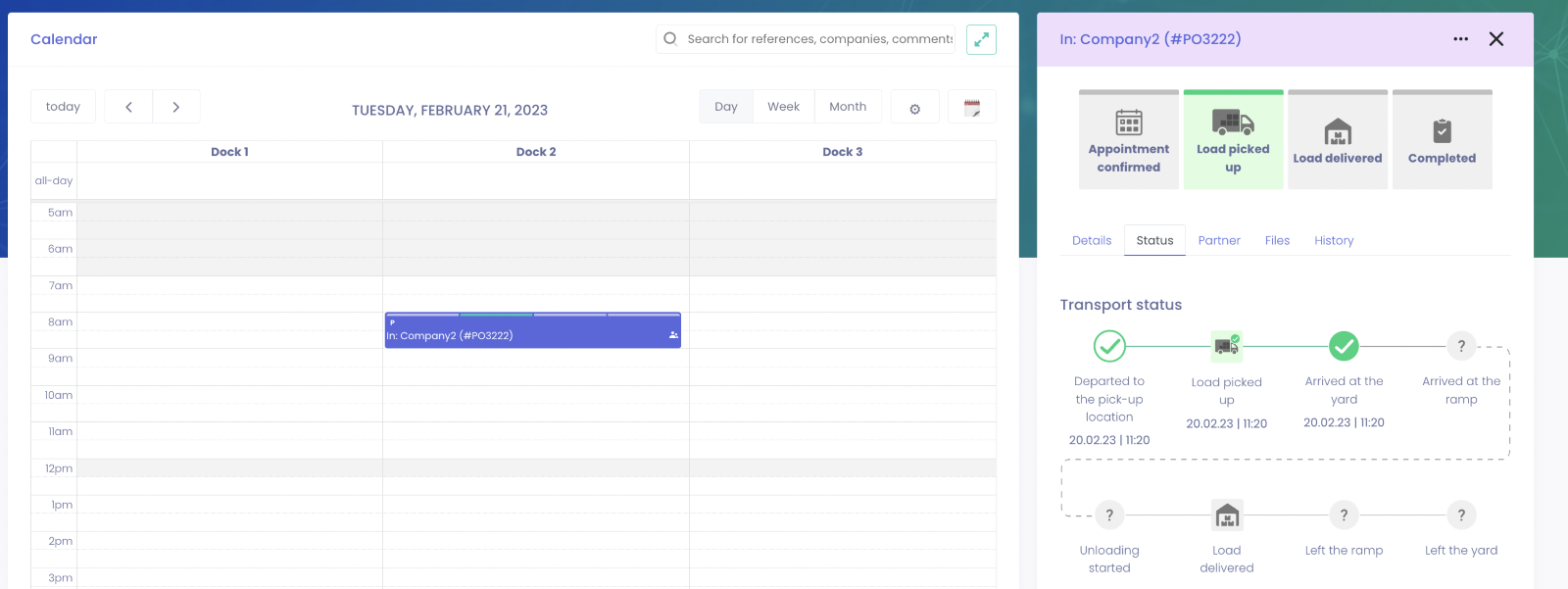Go to next day arrow
The height and width of the screenshot is (589, 1568).
point(176,107)
